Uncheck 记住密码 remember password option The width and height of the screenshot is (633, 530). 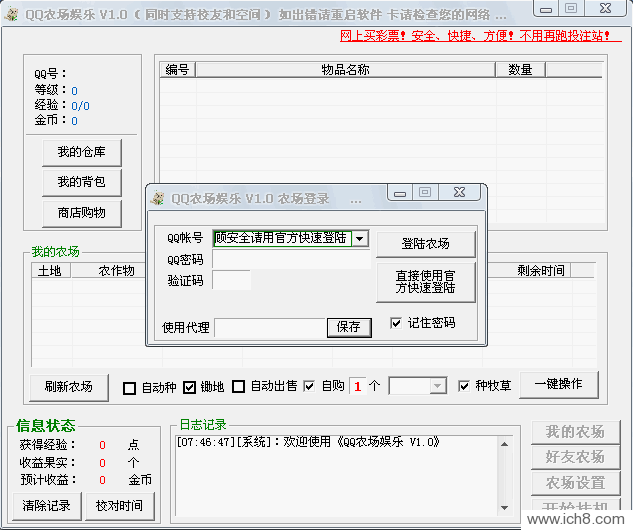[396, 323]
